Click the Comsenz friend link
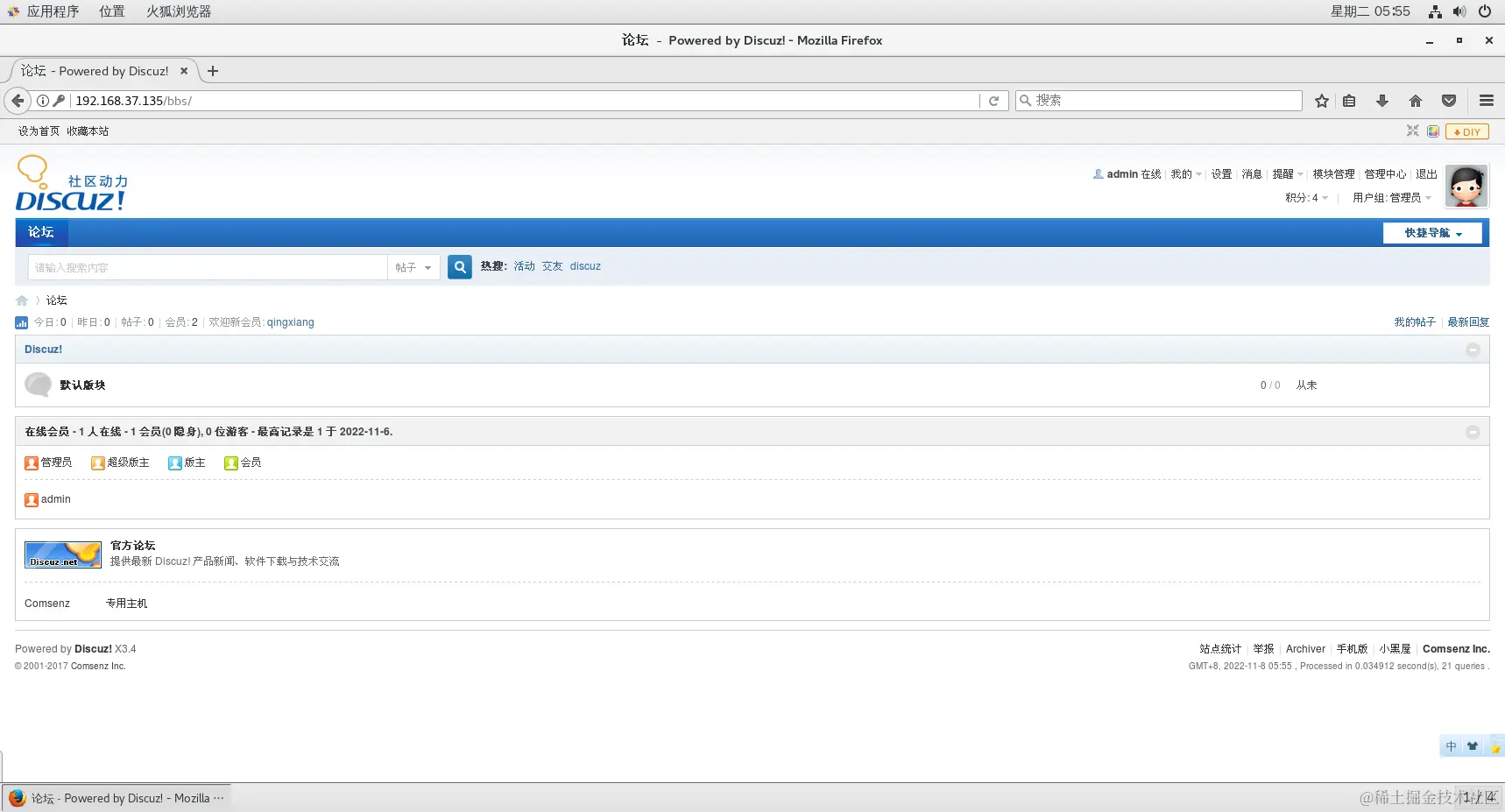Image resolution: width=1505 pixels, height=812 pixels. pos(47,604)
